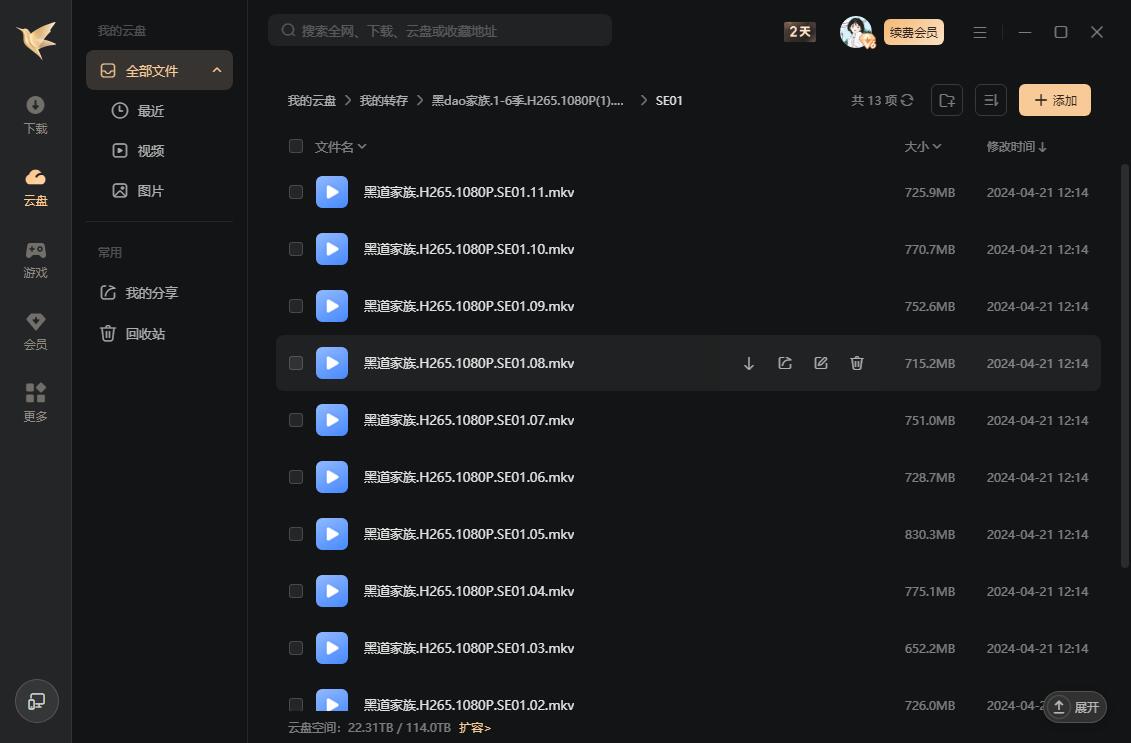The width and height of the screenshot is (1131, 743).
Task: Click the refresh icon beside item count
Action: point(907,100)
